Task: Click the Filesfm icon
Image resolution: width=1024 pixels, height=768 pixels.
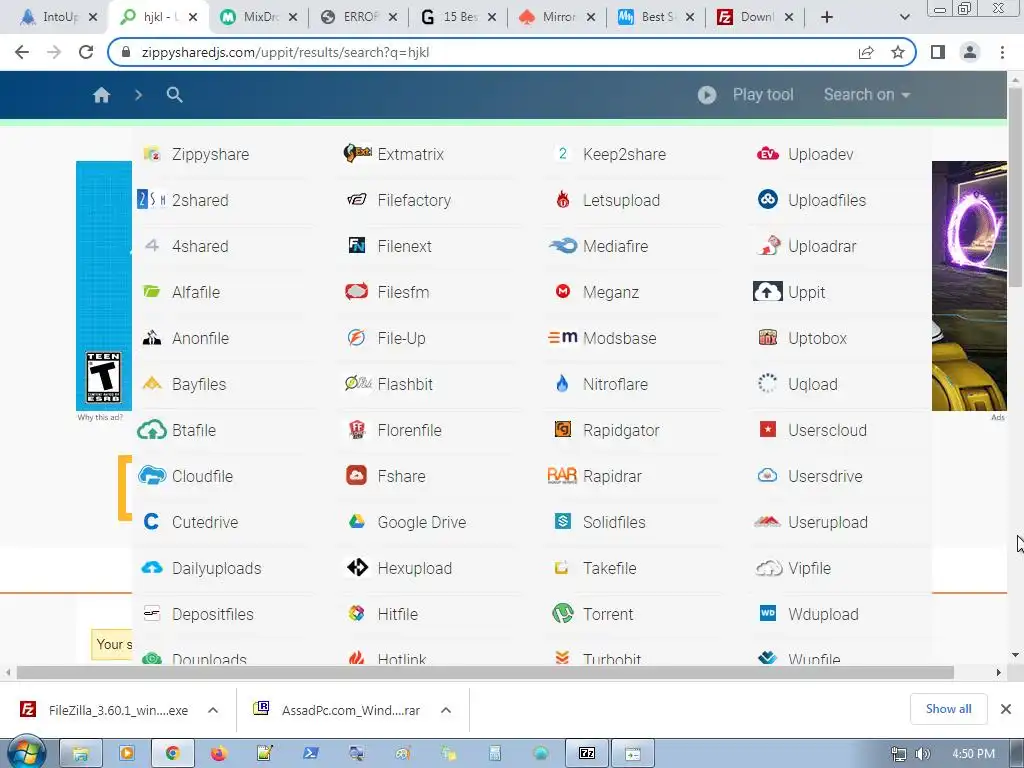Action: (x=357, y=291)
